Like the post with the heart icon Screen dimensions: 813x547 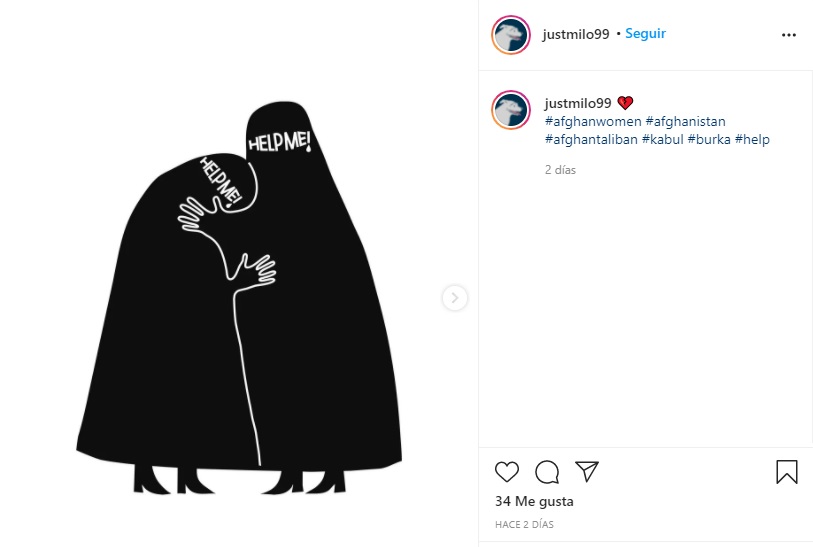tap(507, 472)
